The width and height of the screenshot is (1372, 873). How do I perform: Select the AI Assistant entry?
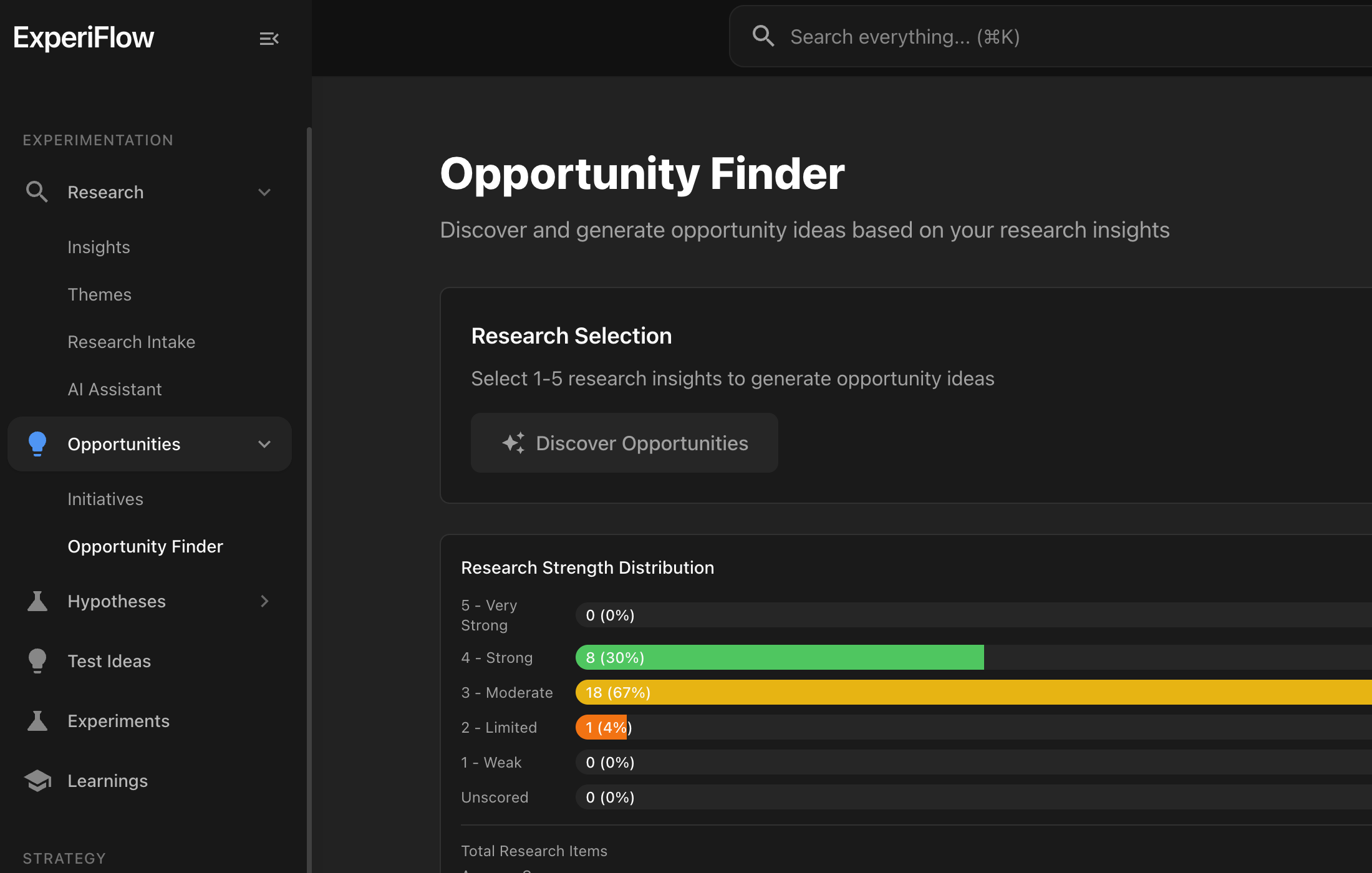point(115,389)
